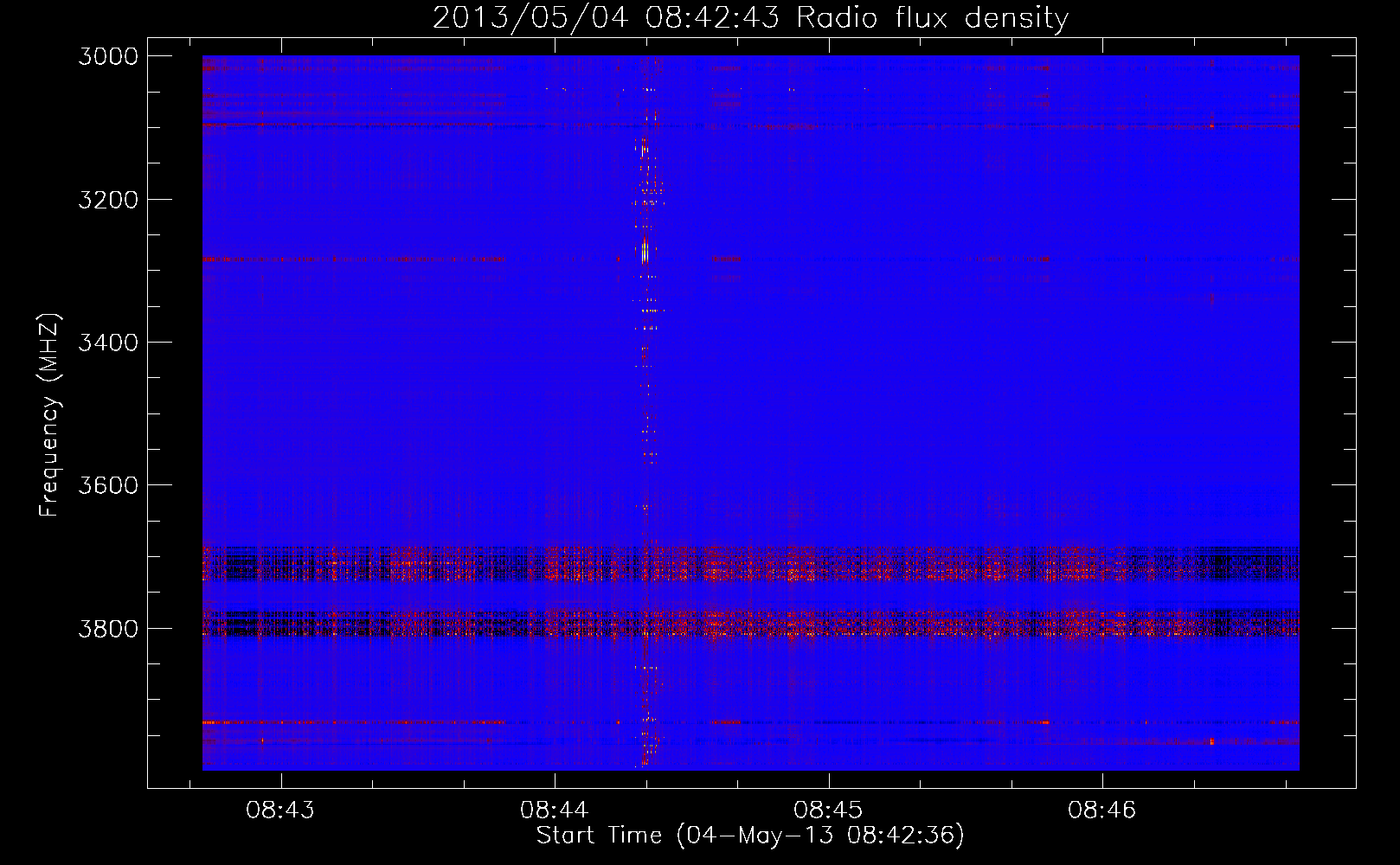Click the 08:46 time axis label
The width and height of the screenshot is (1400, 865).
coord(1101,811)
